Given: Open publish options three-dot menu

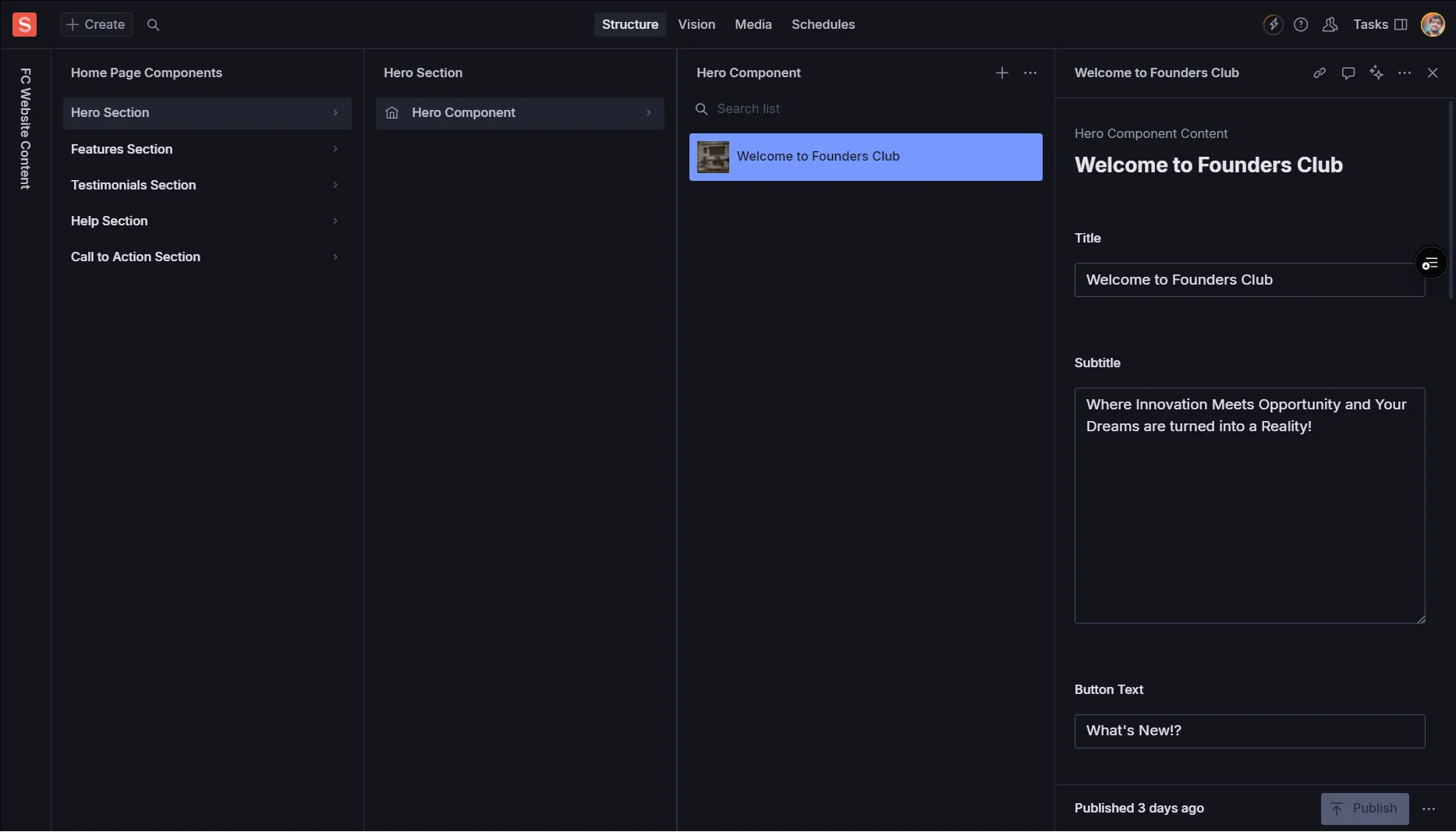Looking at the screenshot, I should (x=1429, y=809).
